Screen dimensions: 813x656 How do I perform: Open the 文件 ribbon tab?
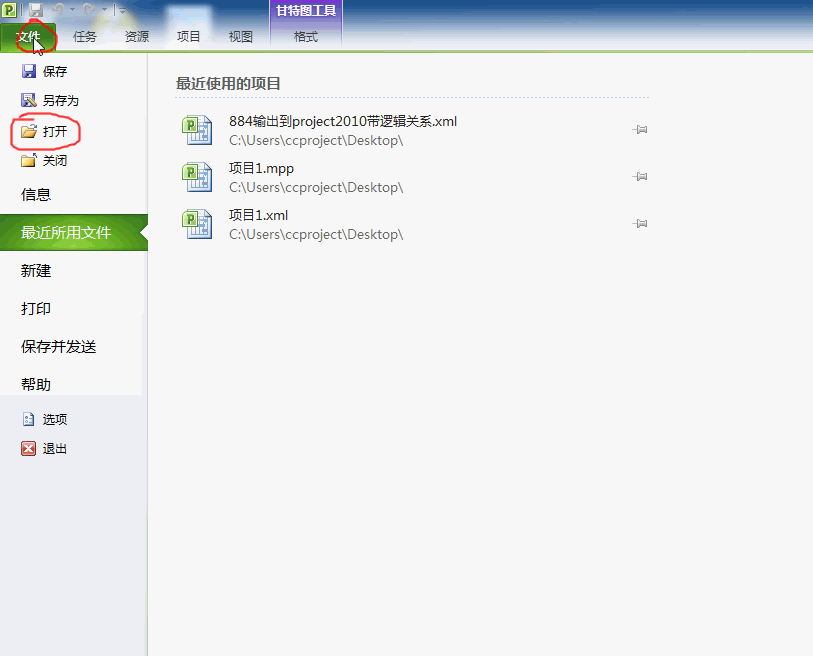point(28,37)
